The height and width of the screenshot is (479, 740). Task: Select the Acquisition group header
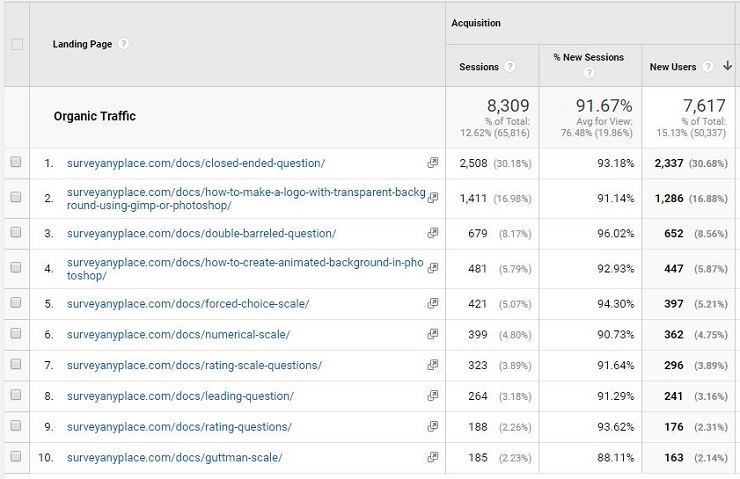tap(476, 23)
